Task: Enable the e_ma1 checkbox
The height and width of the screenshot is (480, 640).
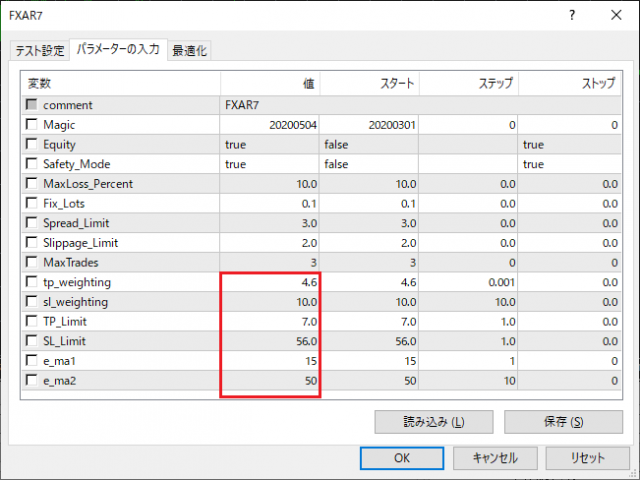Action: (31, 360)
